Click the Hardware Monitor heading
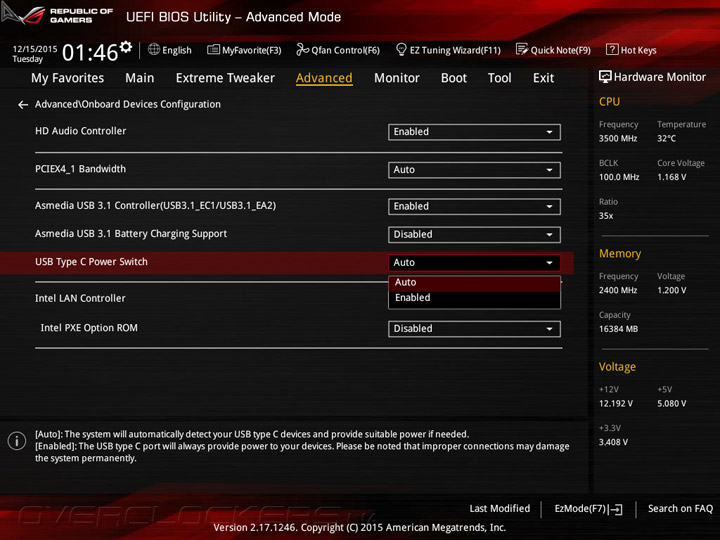This screenshot has height=540, width=720. coord(659,77)
